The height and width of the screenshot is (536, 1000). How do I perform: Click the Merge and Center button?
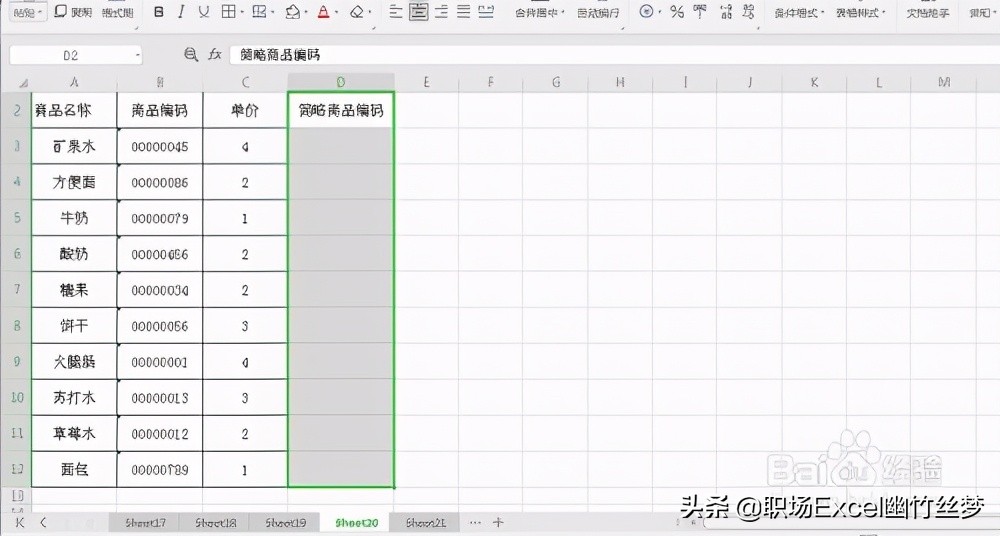tap(536, 13)
